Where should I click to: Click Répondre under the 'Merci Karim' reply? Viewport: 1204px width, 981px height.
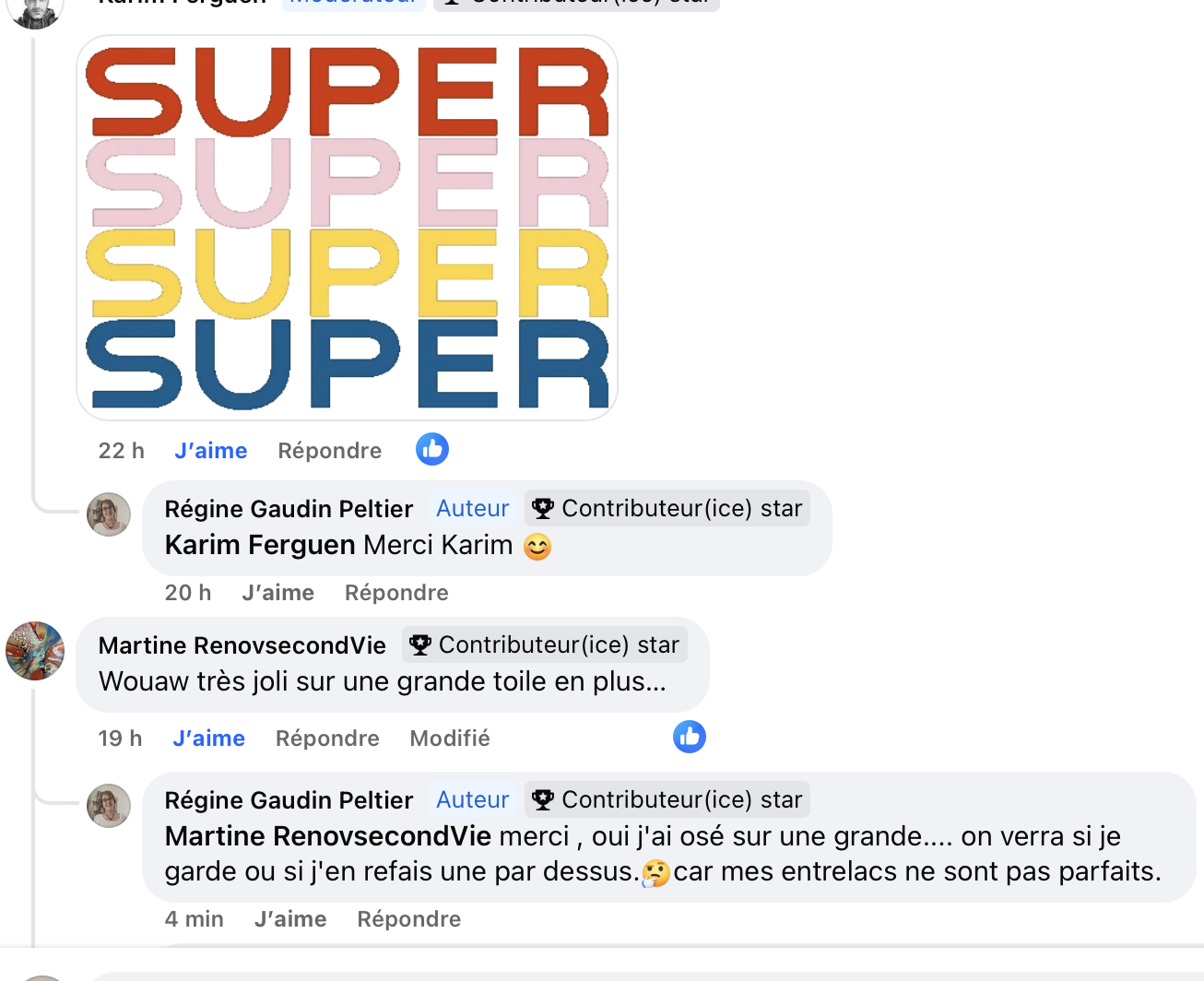point(396,593)
